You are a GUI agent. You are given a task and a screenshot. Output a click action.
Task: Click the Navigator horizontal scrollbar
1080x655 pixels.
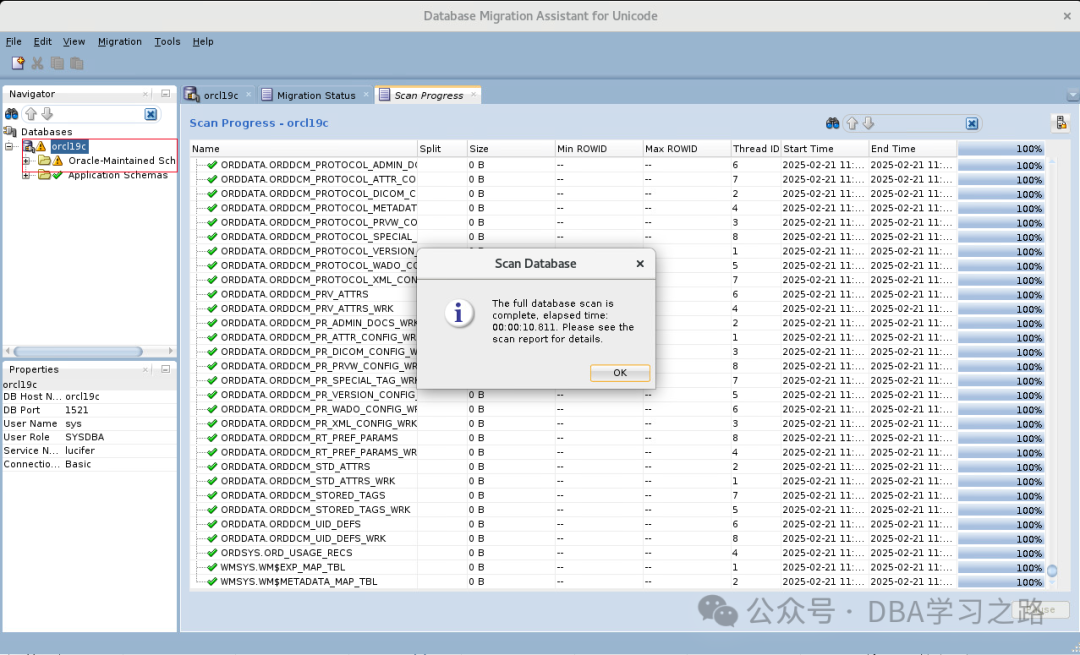pyautogui.click(x=78, y=351)
